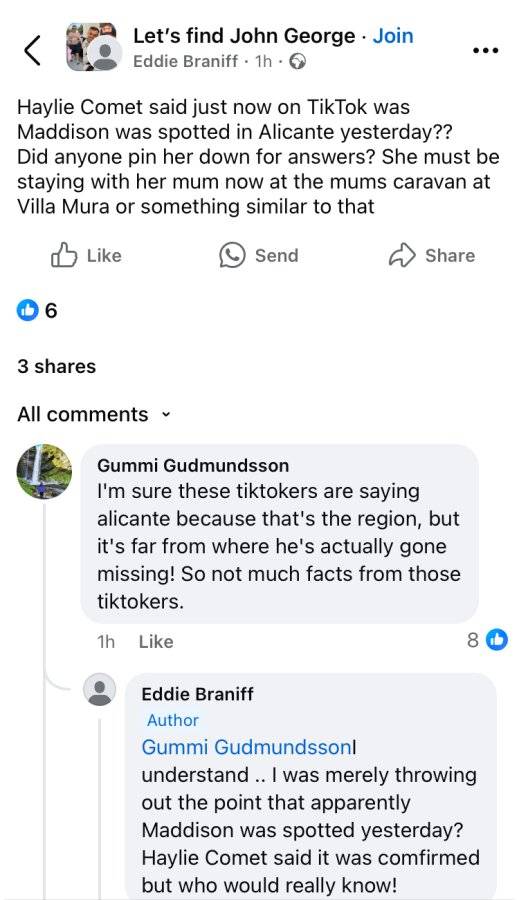Open Gummi Gudmundsson's waterfall profile picture
This screenshot has width=519, height=900.
(x=44, y=471)
